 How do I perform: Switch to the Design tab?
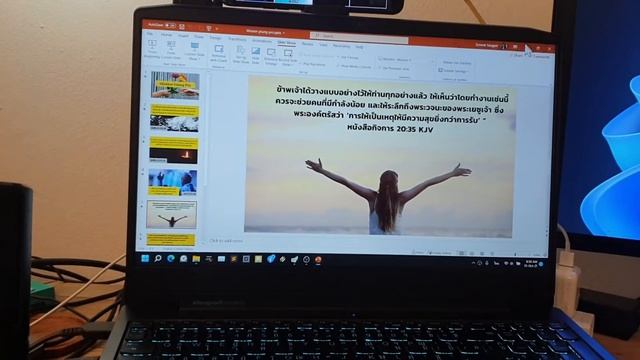tap(215, 38)
